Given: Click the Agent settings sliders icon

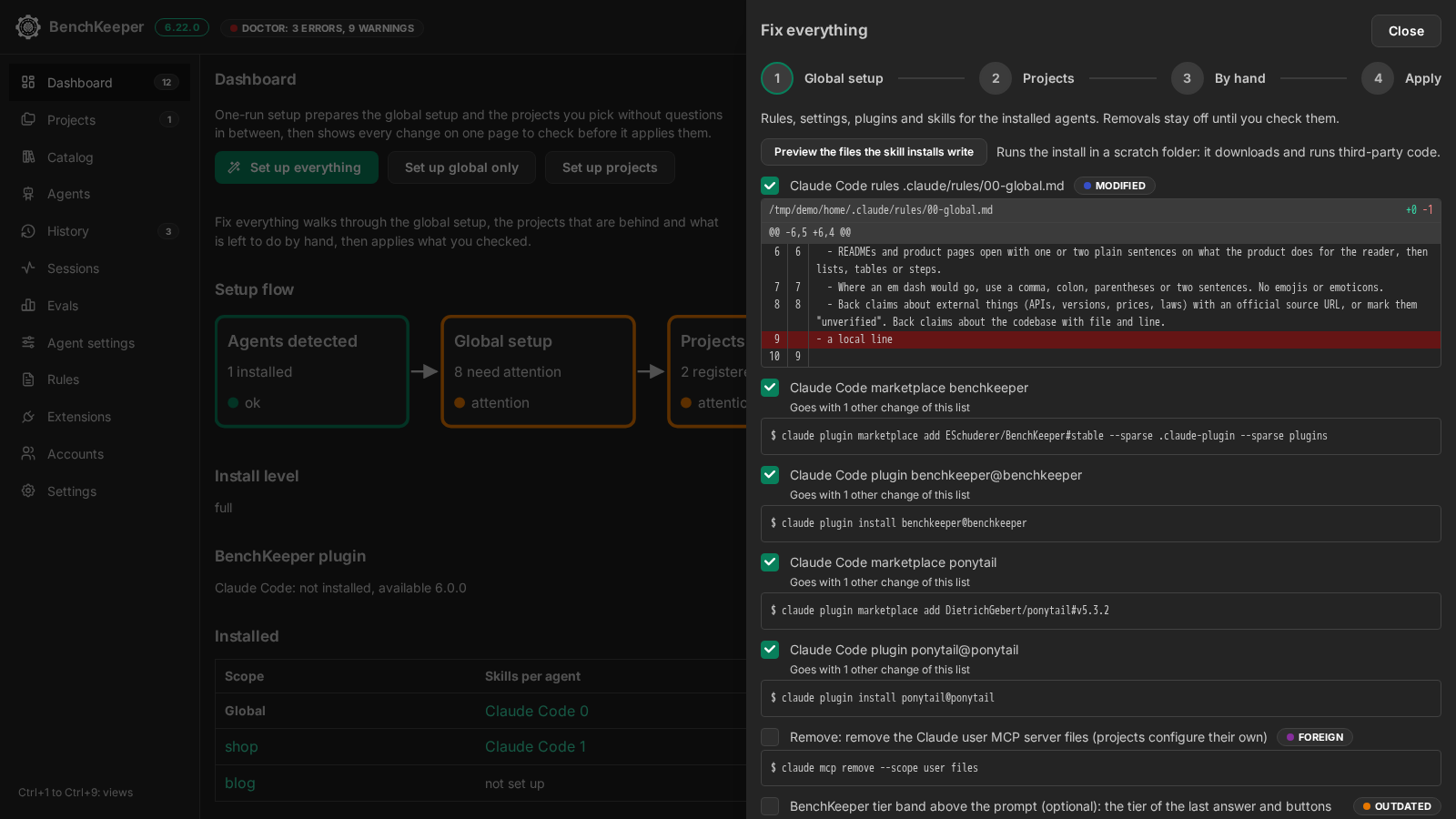Looking at the screenshot, I should (x=28, y=342).
